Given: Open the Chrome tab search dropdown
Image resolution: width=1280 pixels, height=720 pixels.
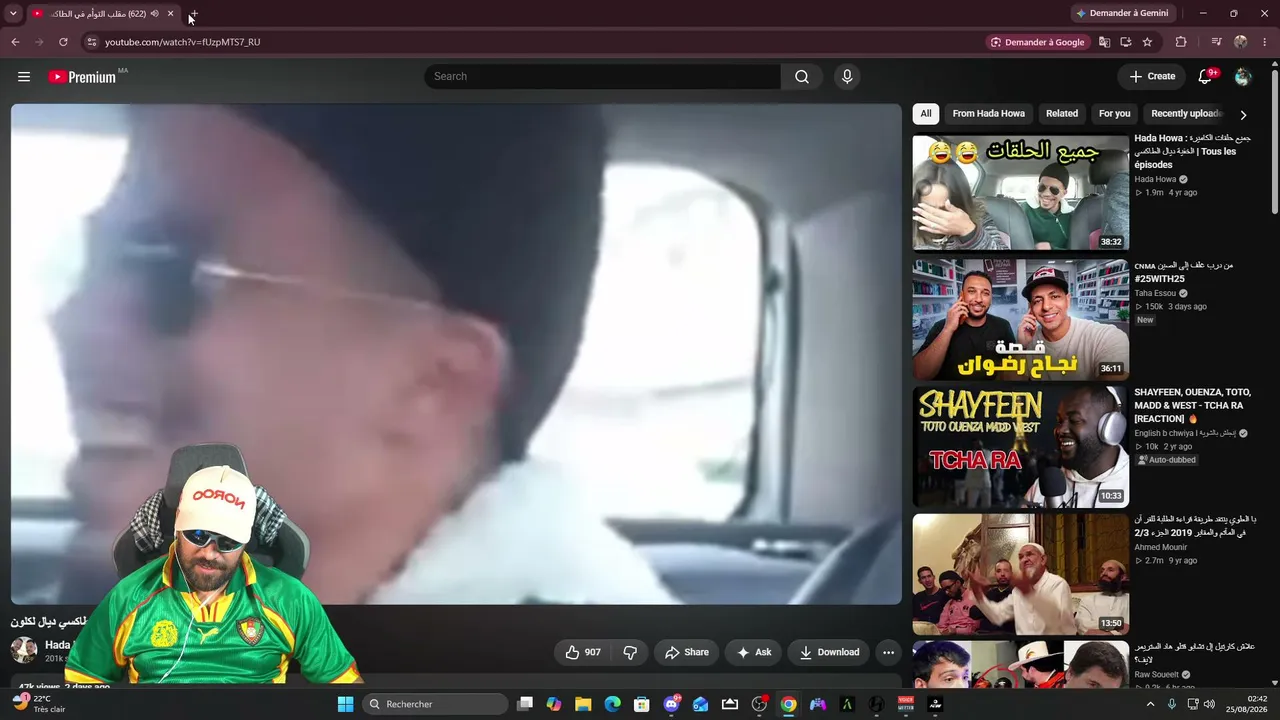Looking at the screenshot, I should point(13,14).
